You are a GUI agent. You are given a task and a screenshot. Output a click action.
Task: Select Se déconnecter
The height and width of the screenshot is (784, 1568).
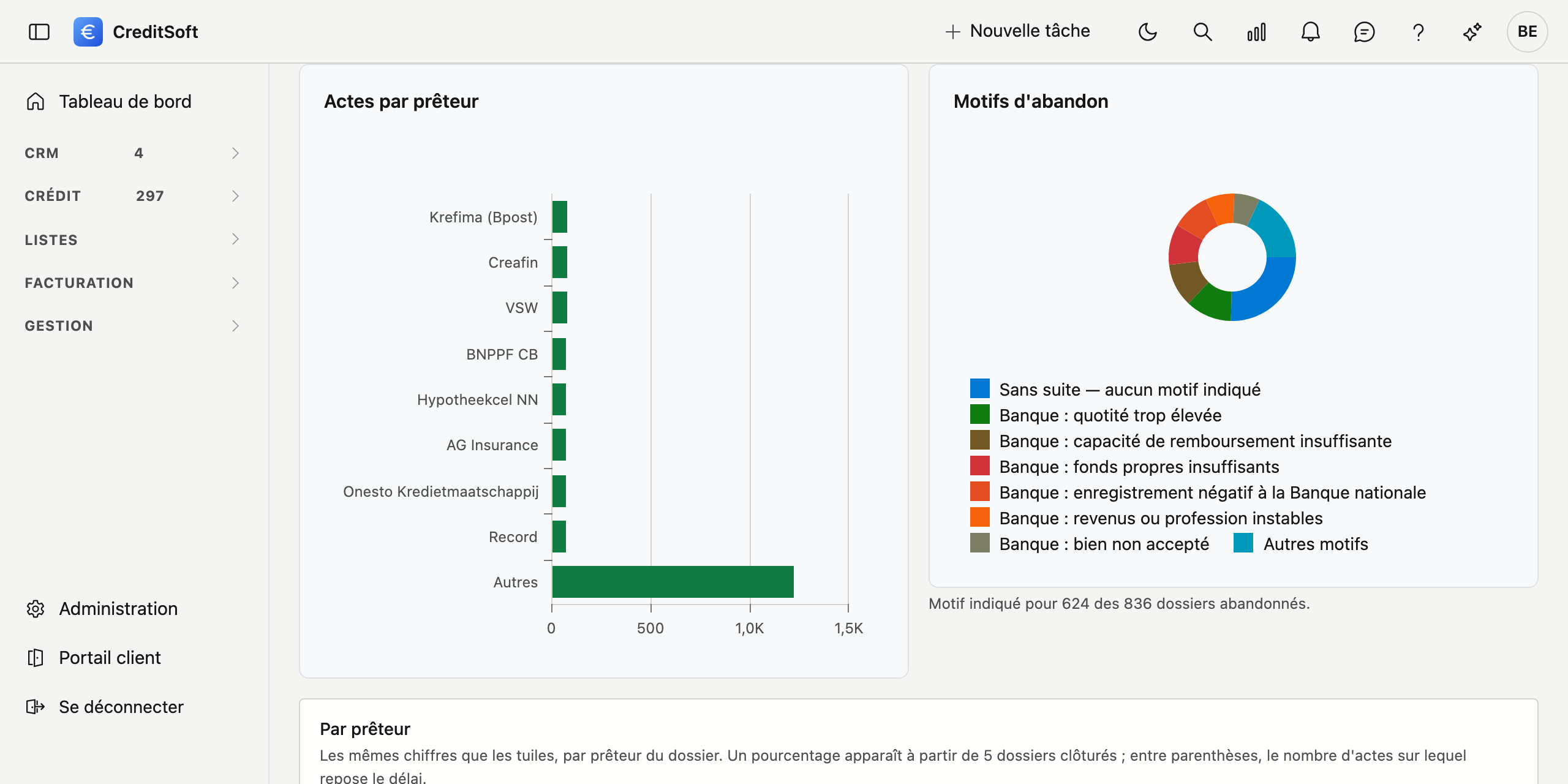(x=121, y=707)
